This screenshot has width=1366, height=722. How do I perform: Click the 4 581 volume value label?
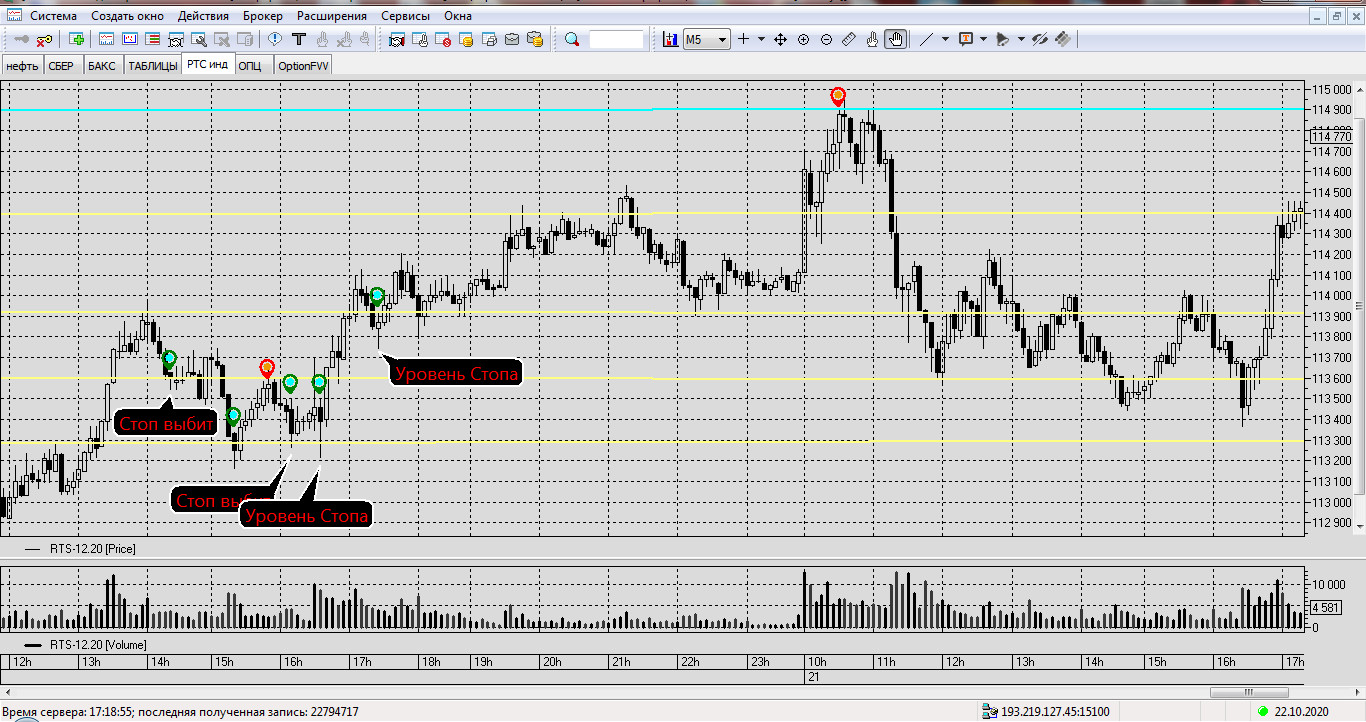(1325, 607)
